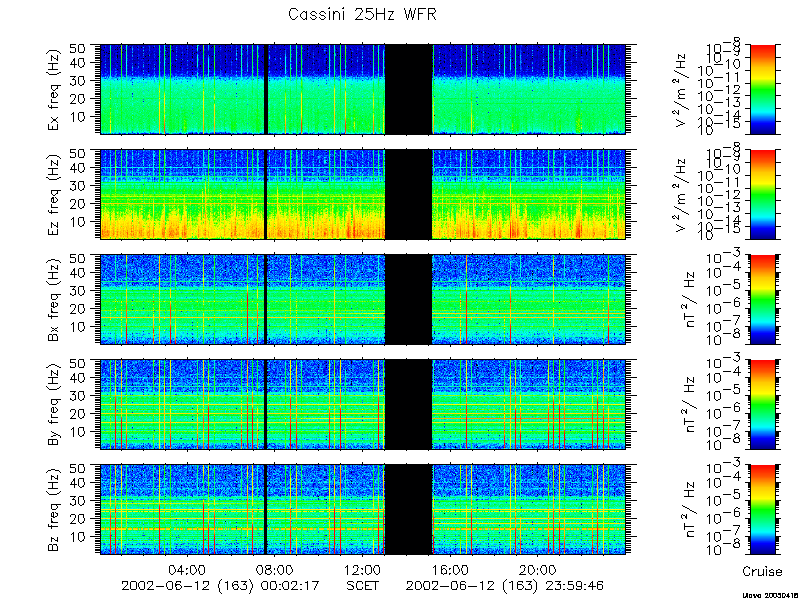Click the Bz spectrogram color bar
800x600 pixels.
762,509
